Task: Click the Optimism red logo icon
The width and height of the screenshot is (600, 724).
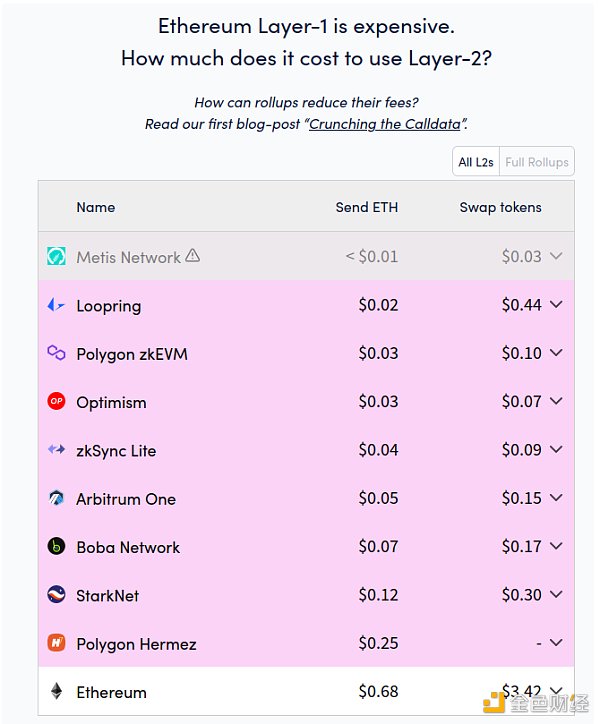Action: pos(56,402)
